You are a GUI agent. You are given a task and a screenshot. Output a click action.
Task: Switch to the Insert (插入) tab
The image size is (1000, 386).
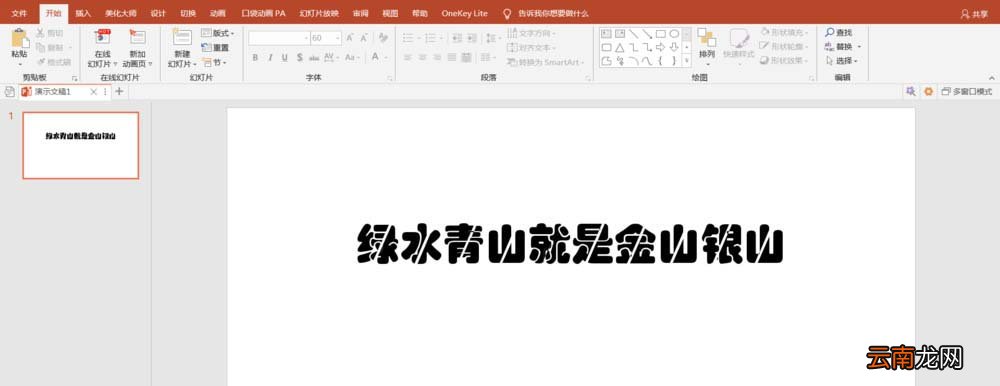pos(83,13)
